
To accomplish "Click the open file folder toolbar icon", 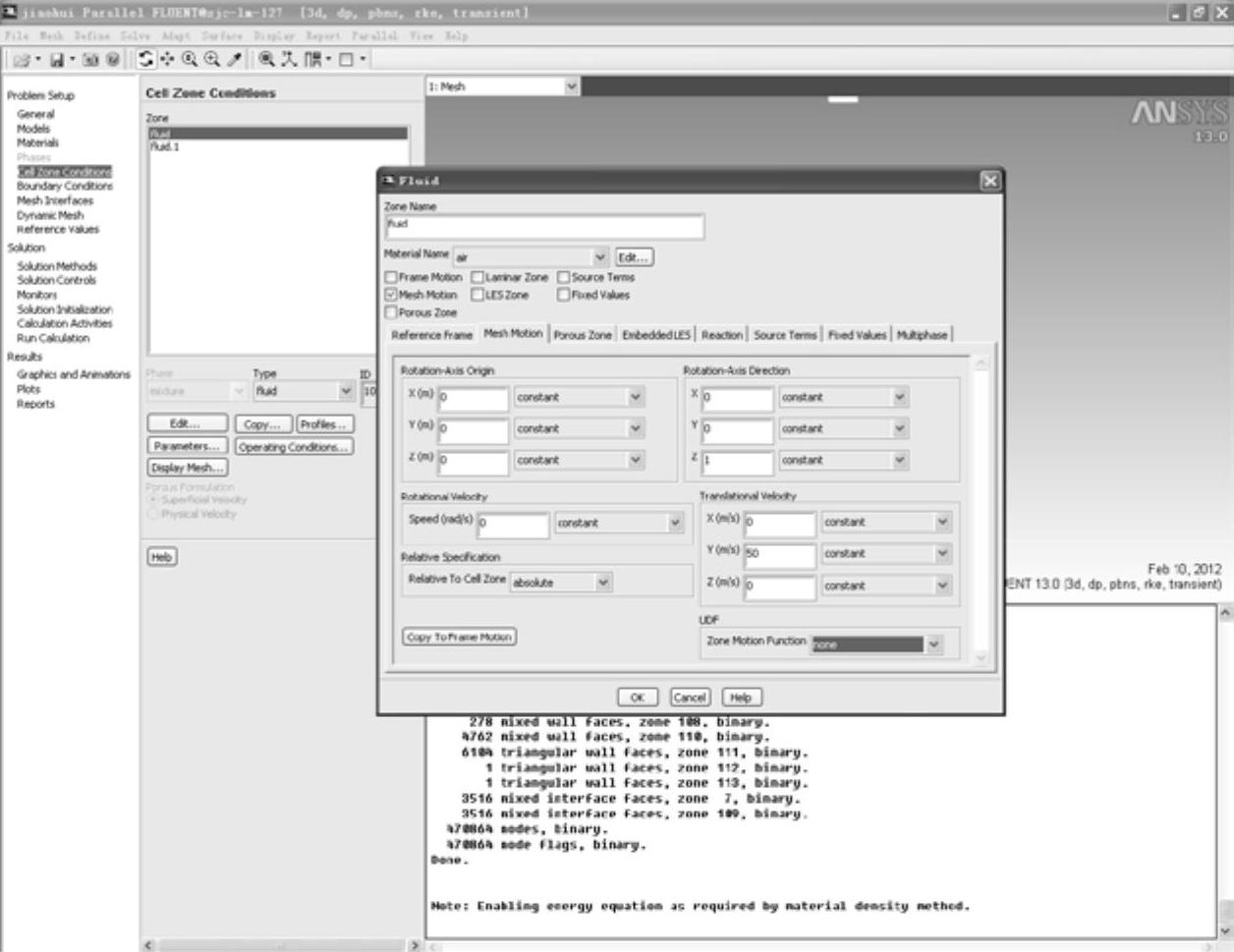I will click(22, 60).
